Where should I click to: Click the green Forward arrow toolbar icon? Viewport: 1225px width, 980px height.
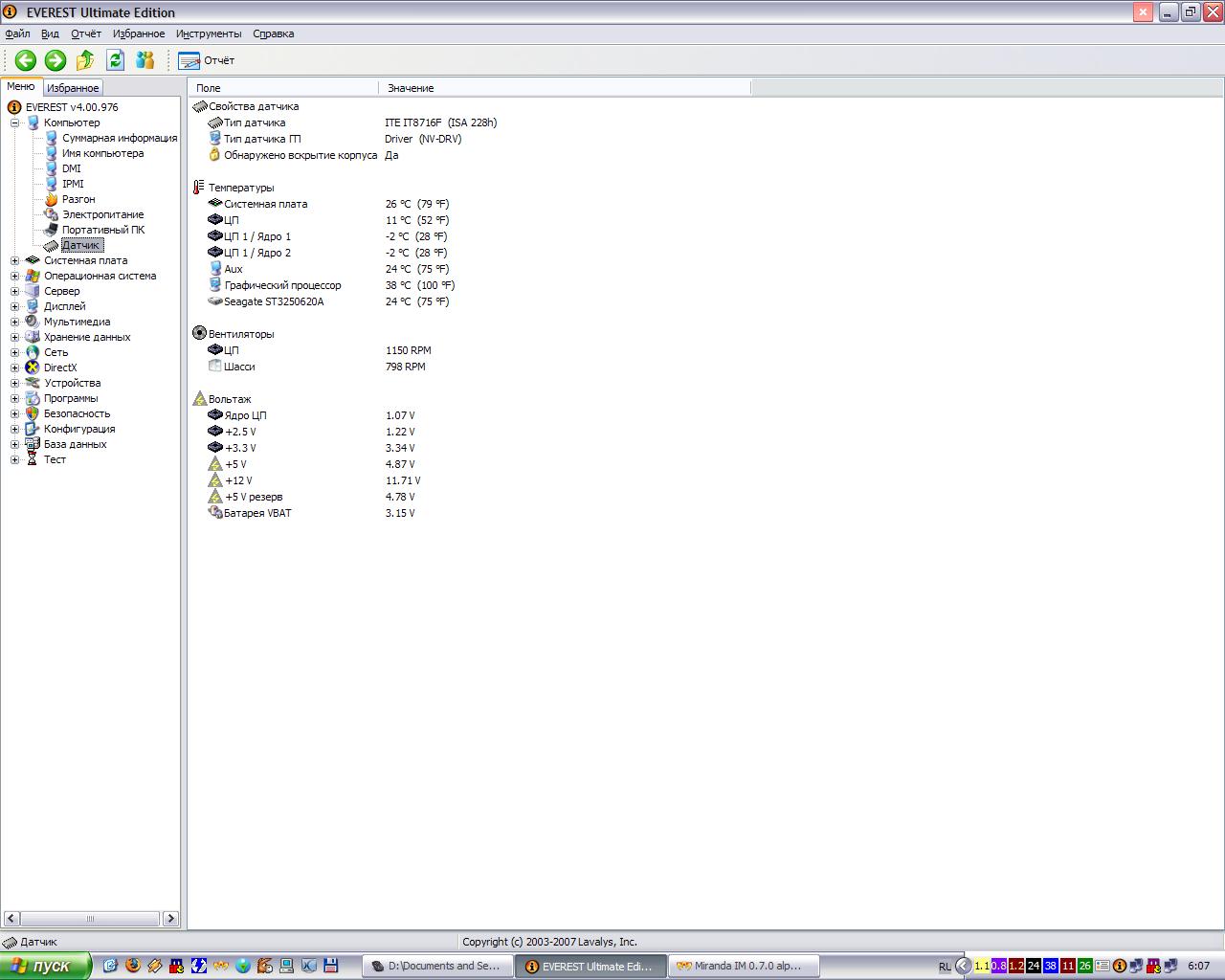(x=56, y=60)
